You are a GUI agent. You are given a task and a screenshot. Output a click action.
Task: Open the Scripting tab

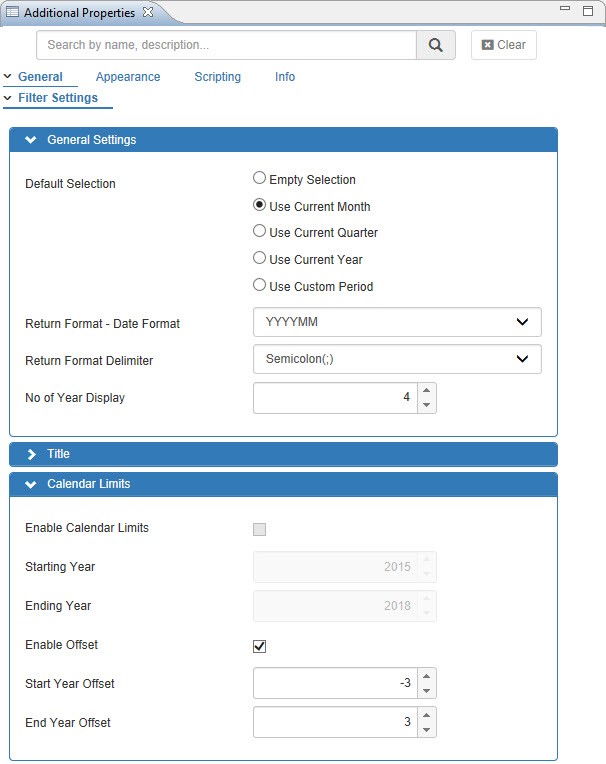click(217, 77)
